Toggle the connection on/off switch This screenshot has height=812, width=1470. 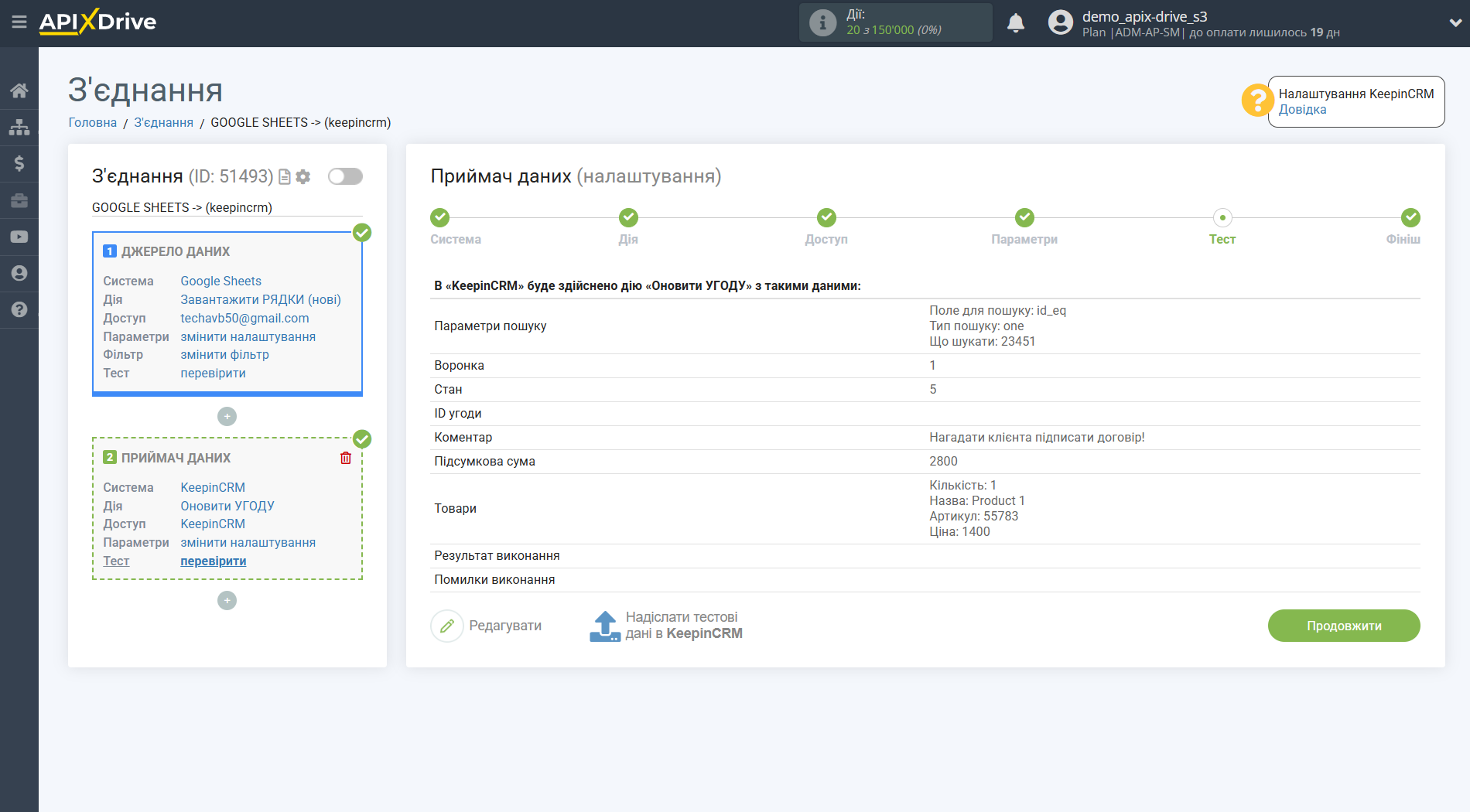[x=345, y=176]
